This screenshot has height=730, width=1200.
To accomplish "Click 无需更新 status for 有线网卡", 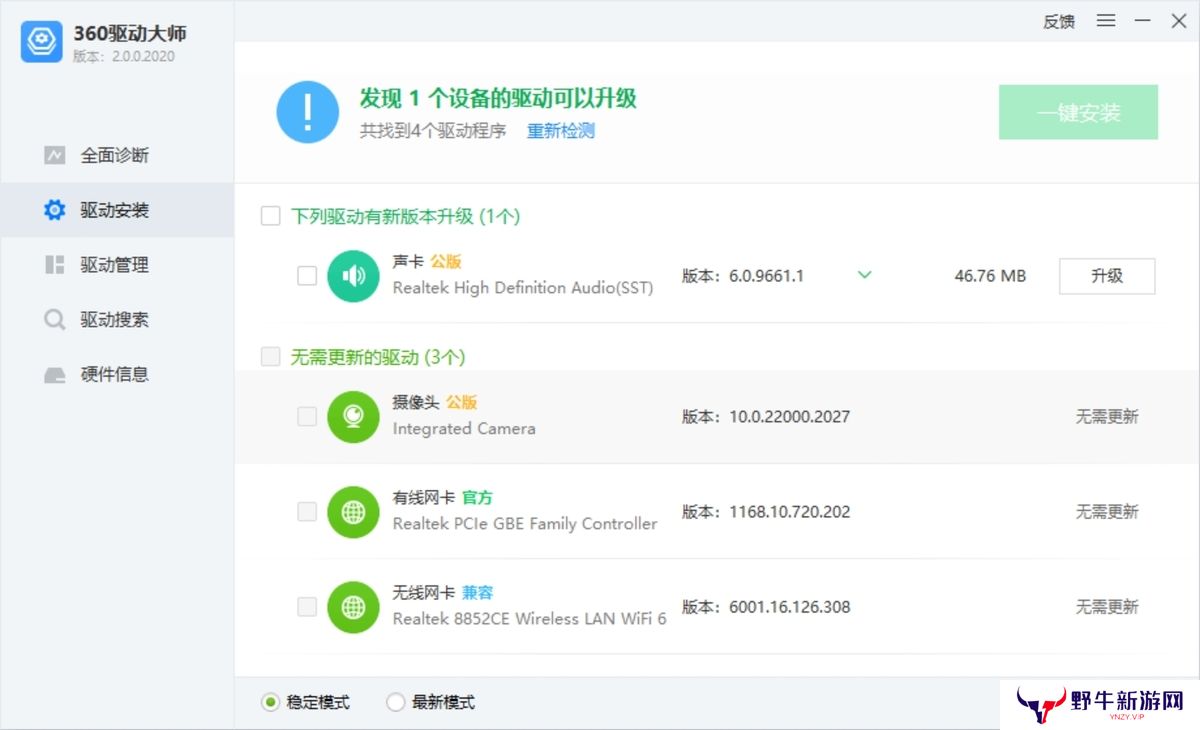I will (1107, 512).
